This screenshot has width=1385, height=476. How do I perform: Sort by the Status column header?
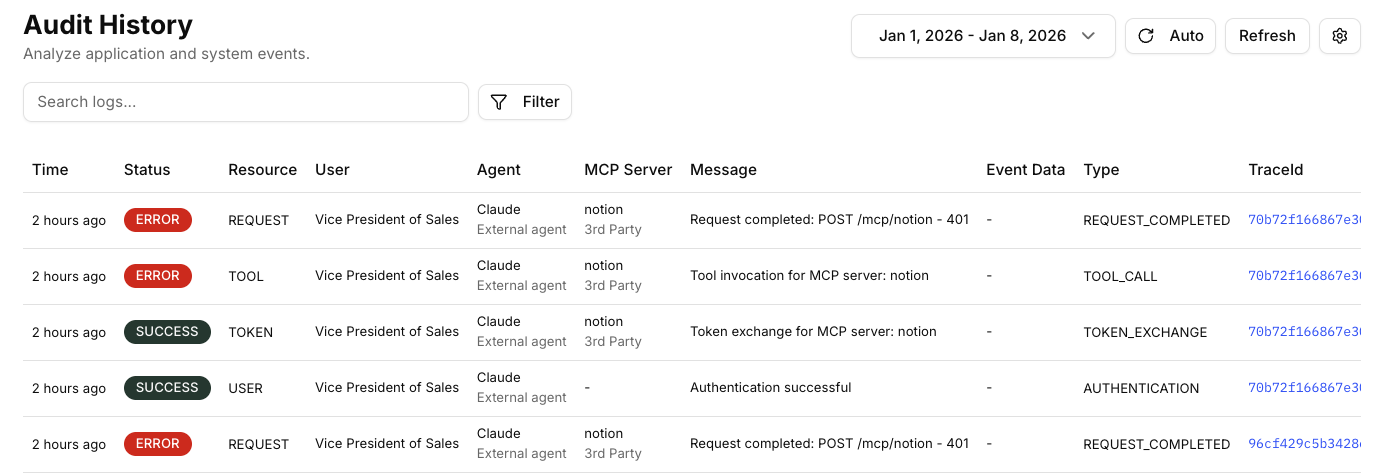click(147, 170)
